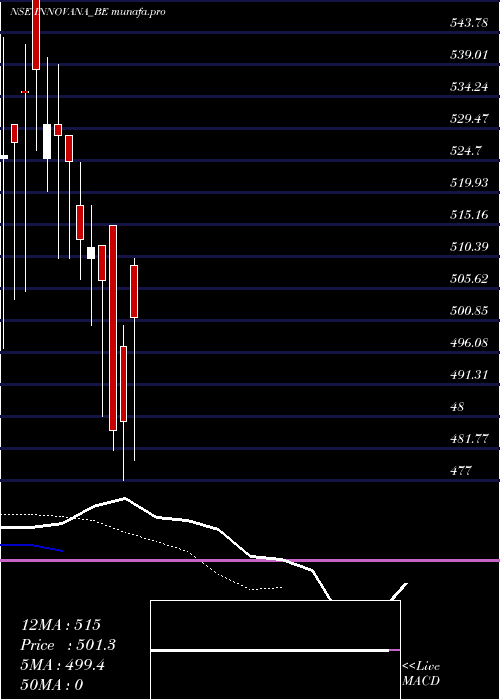Click the white line inside MACD box

point(270,650)
